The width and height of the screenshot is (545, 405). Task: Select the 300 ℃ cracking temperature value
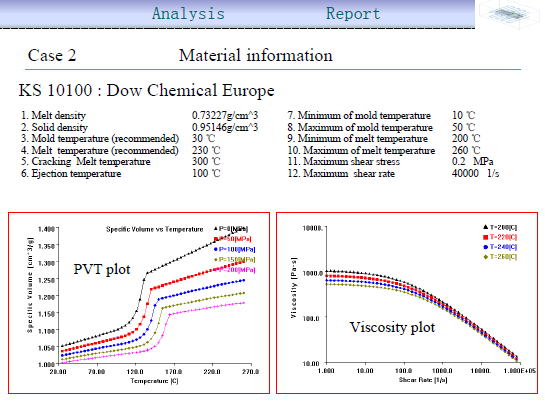(x=206, y=162)
